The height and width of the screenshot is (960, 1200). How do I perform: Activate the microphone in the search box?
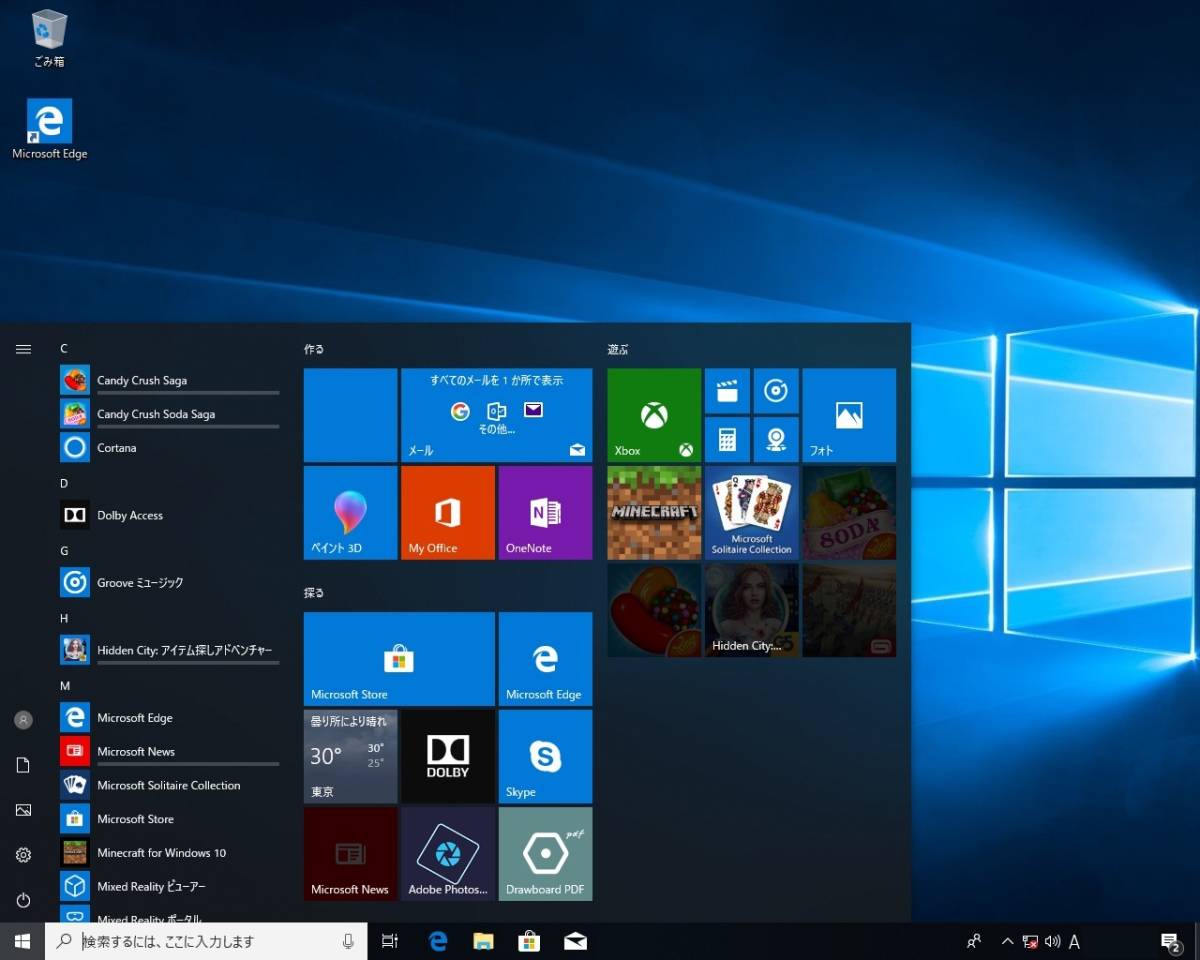tap(348, 941)
